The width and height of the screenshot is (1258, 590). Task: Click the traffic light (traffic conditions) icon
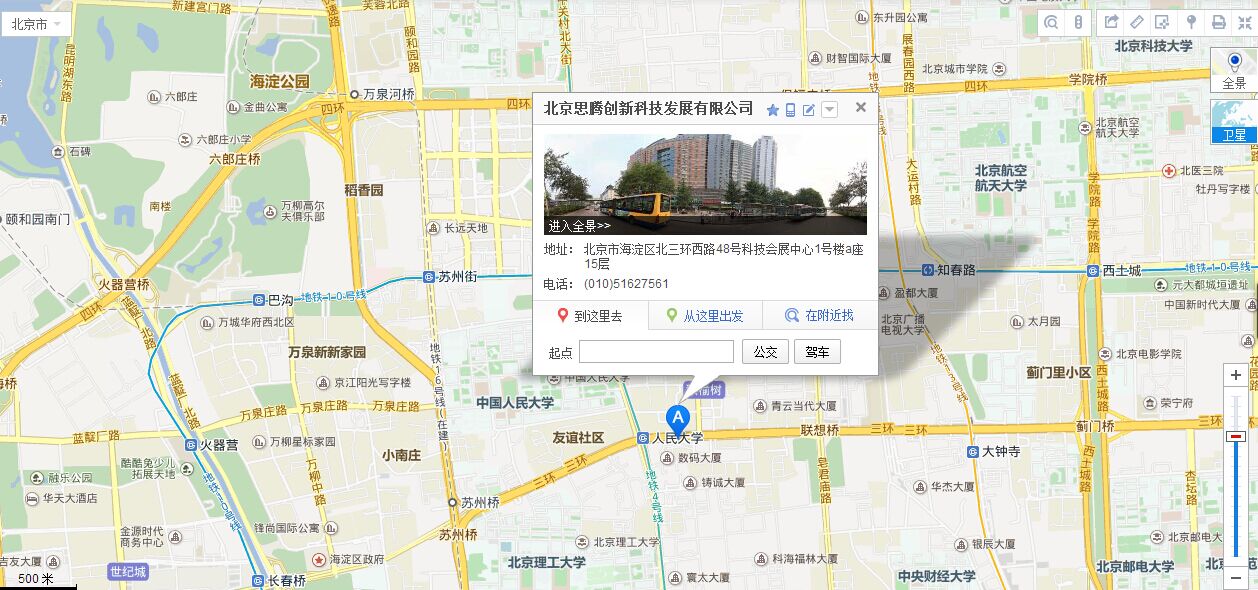[1078, 22]
